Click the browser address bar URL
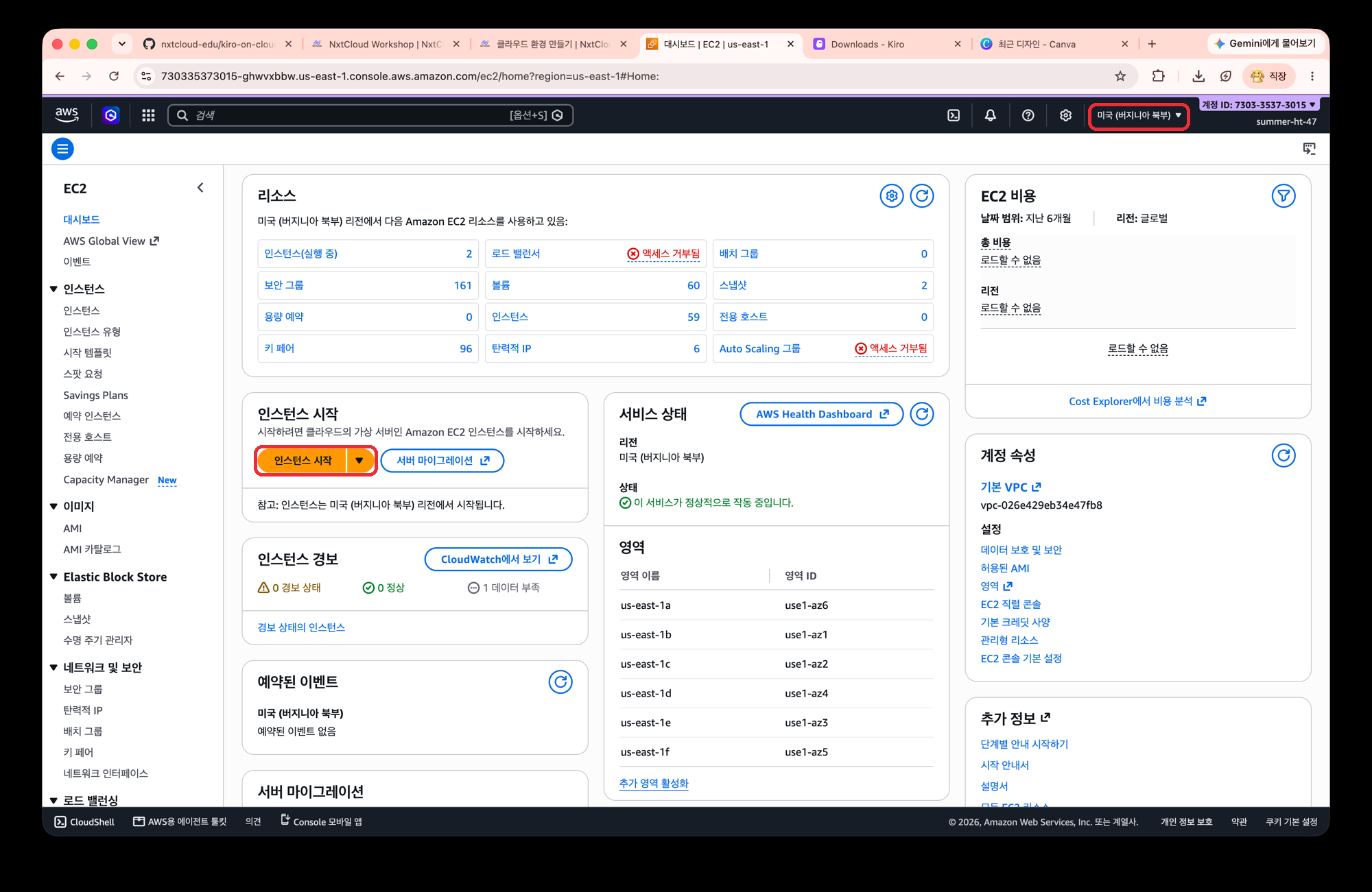This screenshot has width=1372, height=892. (410, 76)
